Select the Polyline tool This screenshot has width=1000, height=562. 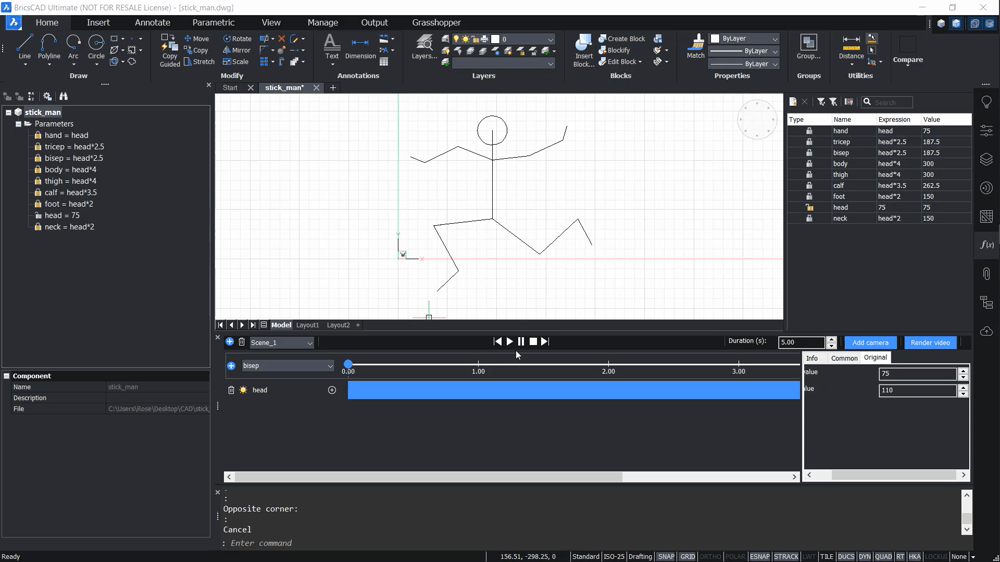coord(48,48)
